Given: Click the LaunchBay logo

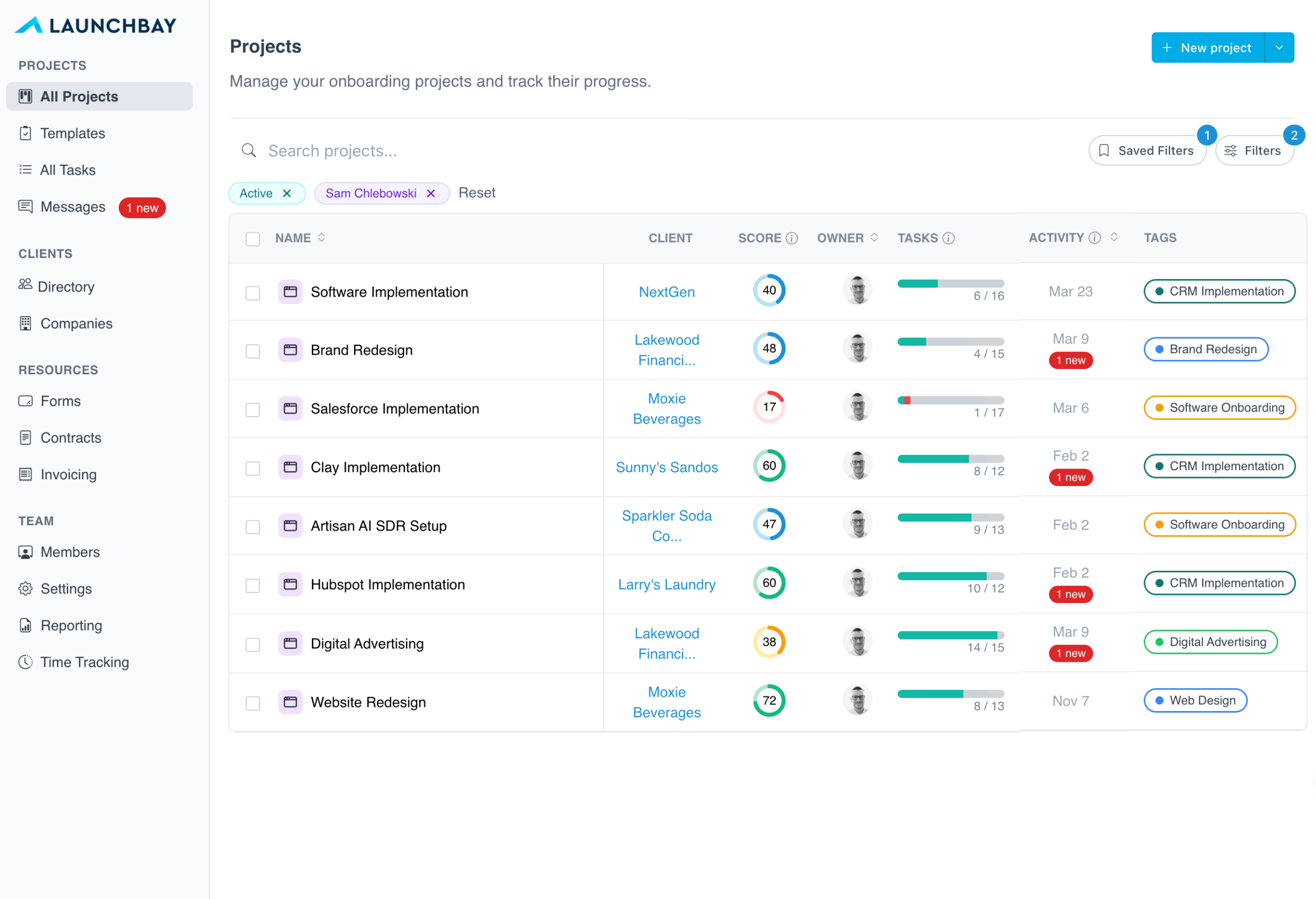Looking at the screenshot, I should [95, 25].
